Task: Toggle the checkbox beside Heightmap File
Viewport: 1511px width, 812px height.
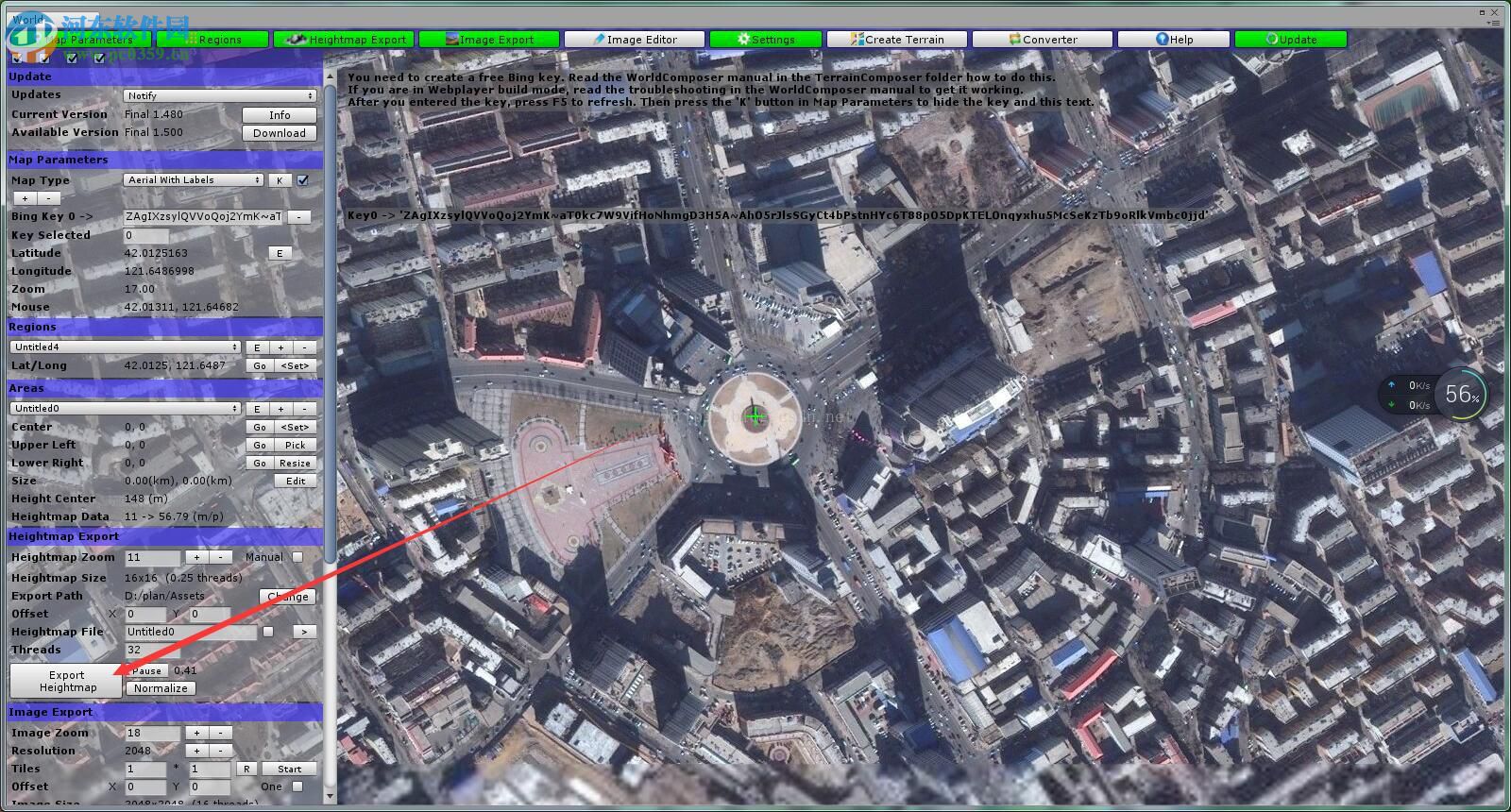Action: coord(268,632)
